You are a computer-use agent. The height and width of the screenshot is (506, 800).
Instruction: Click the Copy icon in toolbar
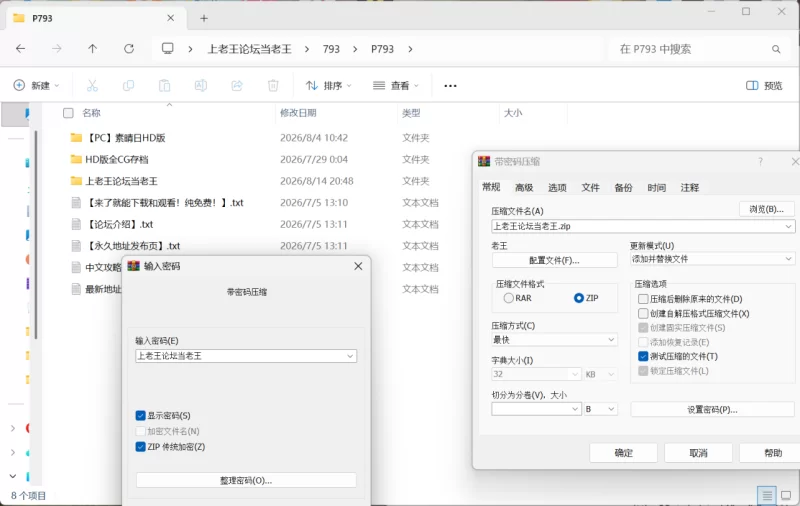point(129,86)
